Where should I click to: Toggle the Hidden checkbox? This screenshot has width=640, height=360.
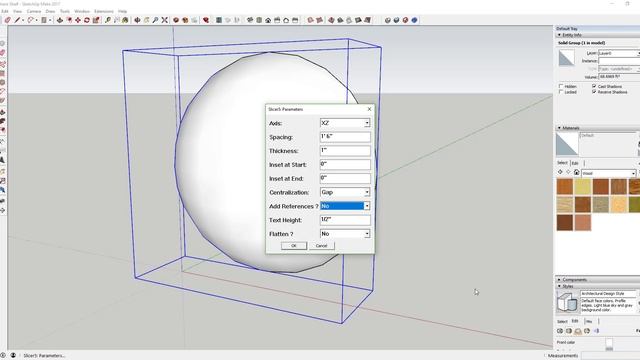561,87
